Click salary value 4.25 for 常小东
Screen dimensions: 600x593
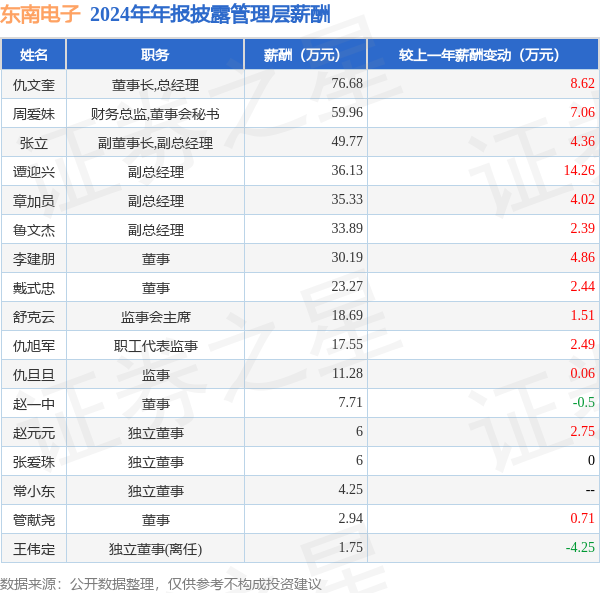350,490
